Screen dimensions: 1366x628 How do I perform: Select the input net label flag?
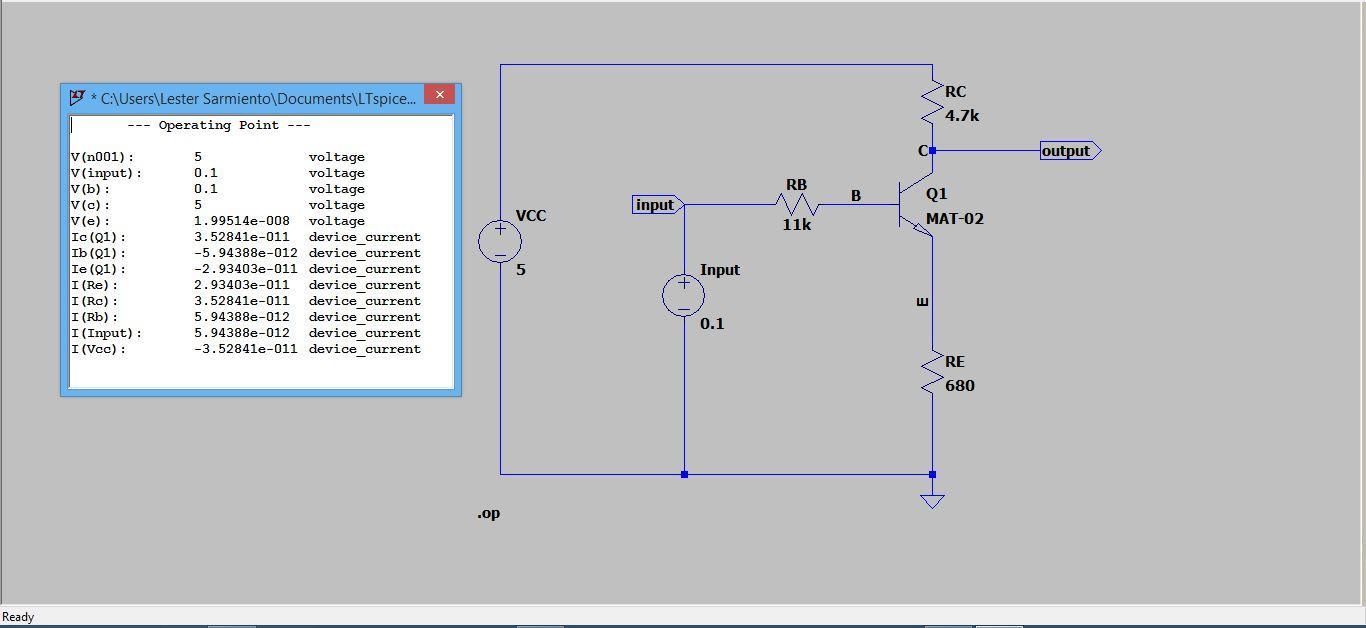tap(656, 204)
